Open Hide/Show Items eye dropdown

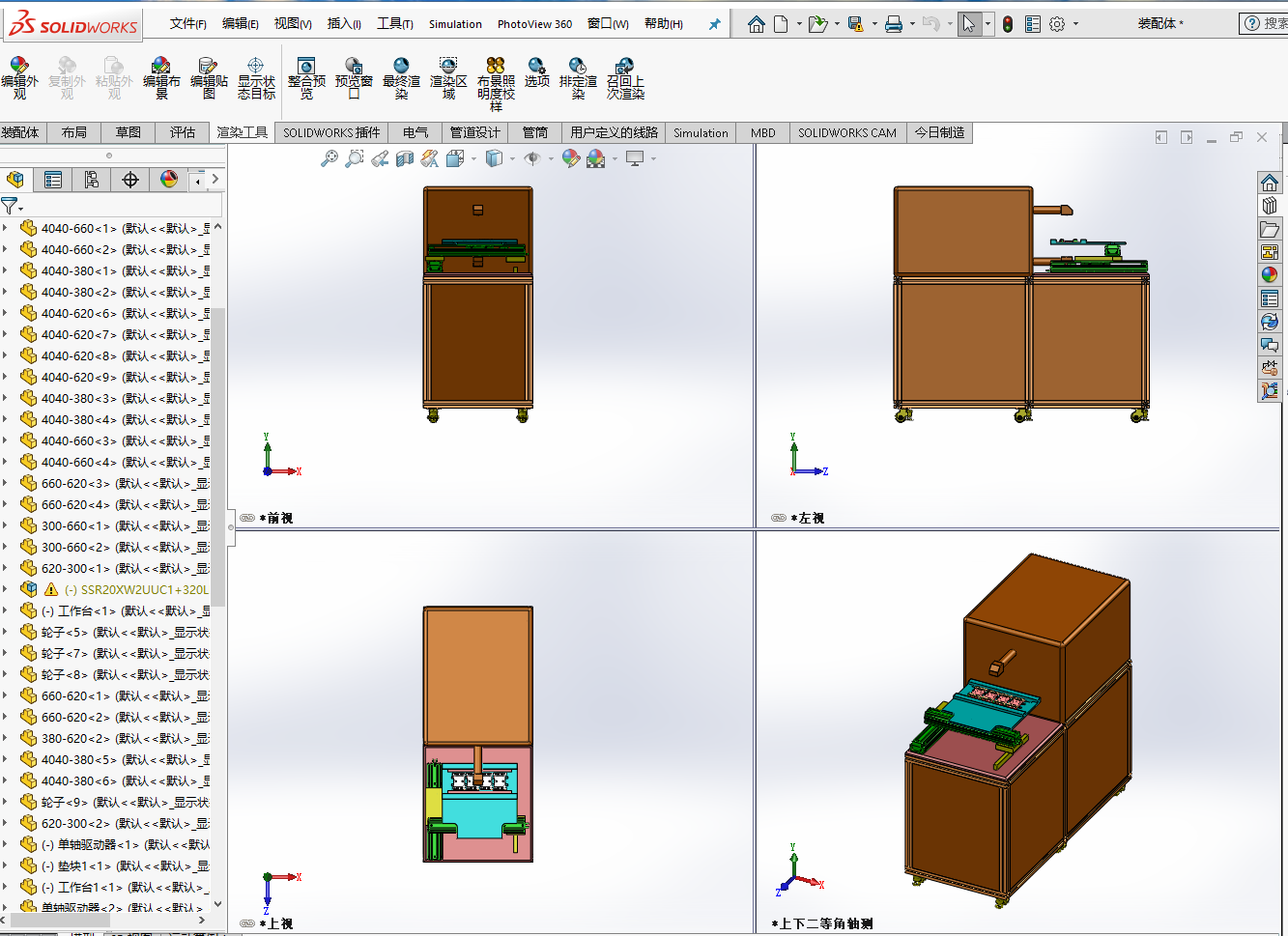pyautogui.click(x=551, y=159)
